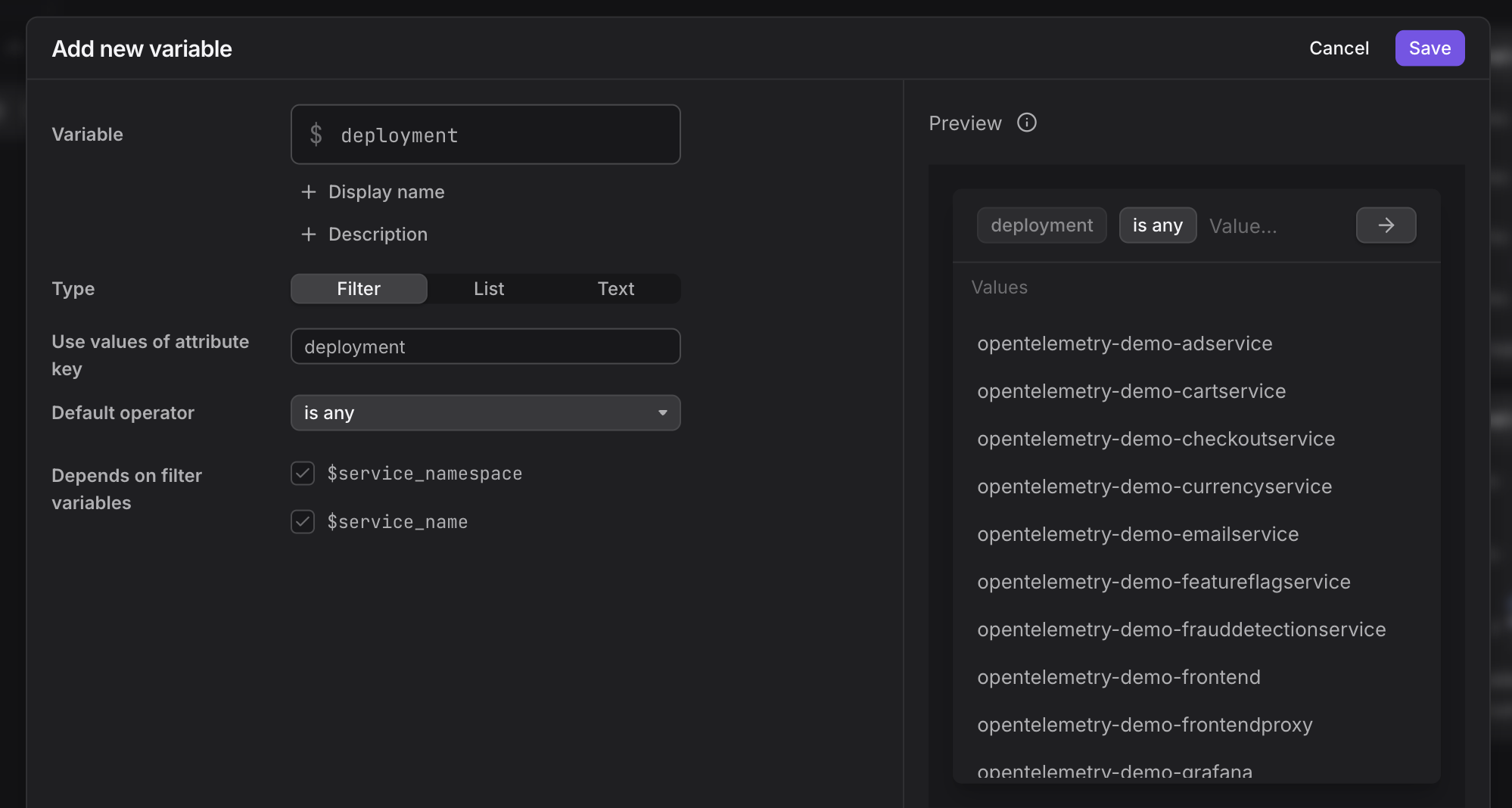The height and width of the screenshot is (808, 1512).
Task: Click the attribute key input field
Action: click(x=485, y=347)
